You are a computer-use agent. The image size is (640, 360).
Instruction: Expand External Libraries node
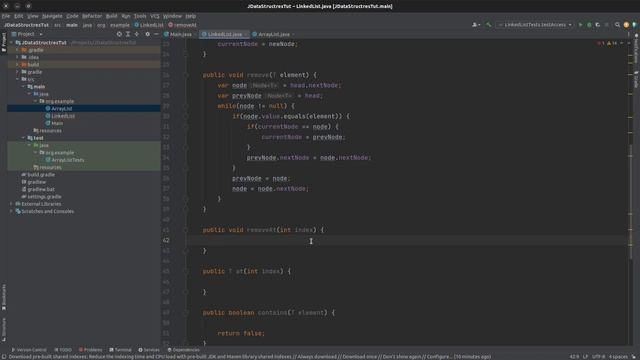click(11, 204)
